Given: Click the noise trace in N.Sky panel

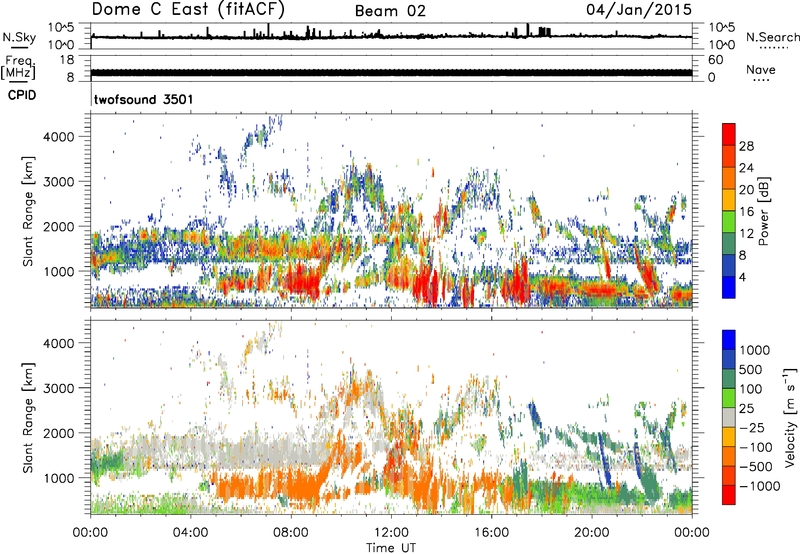Looking at the screenshot, I should pos(391,36).
